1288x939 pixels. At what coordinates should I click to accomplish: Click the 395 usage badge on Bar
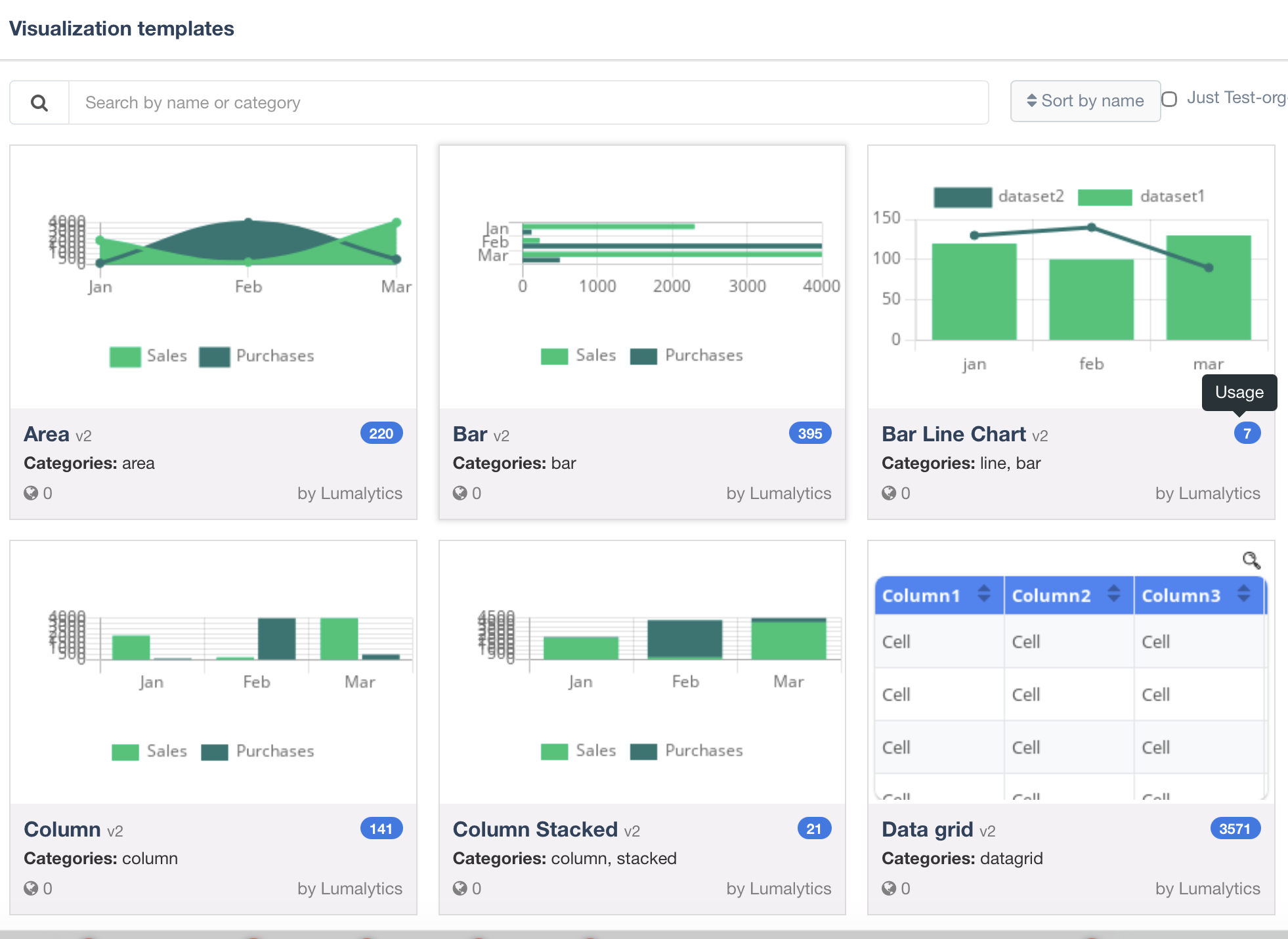[809, 433]
